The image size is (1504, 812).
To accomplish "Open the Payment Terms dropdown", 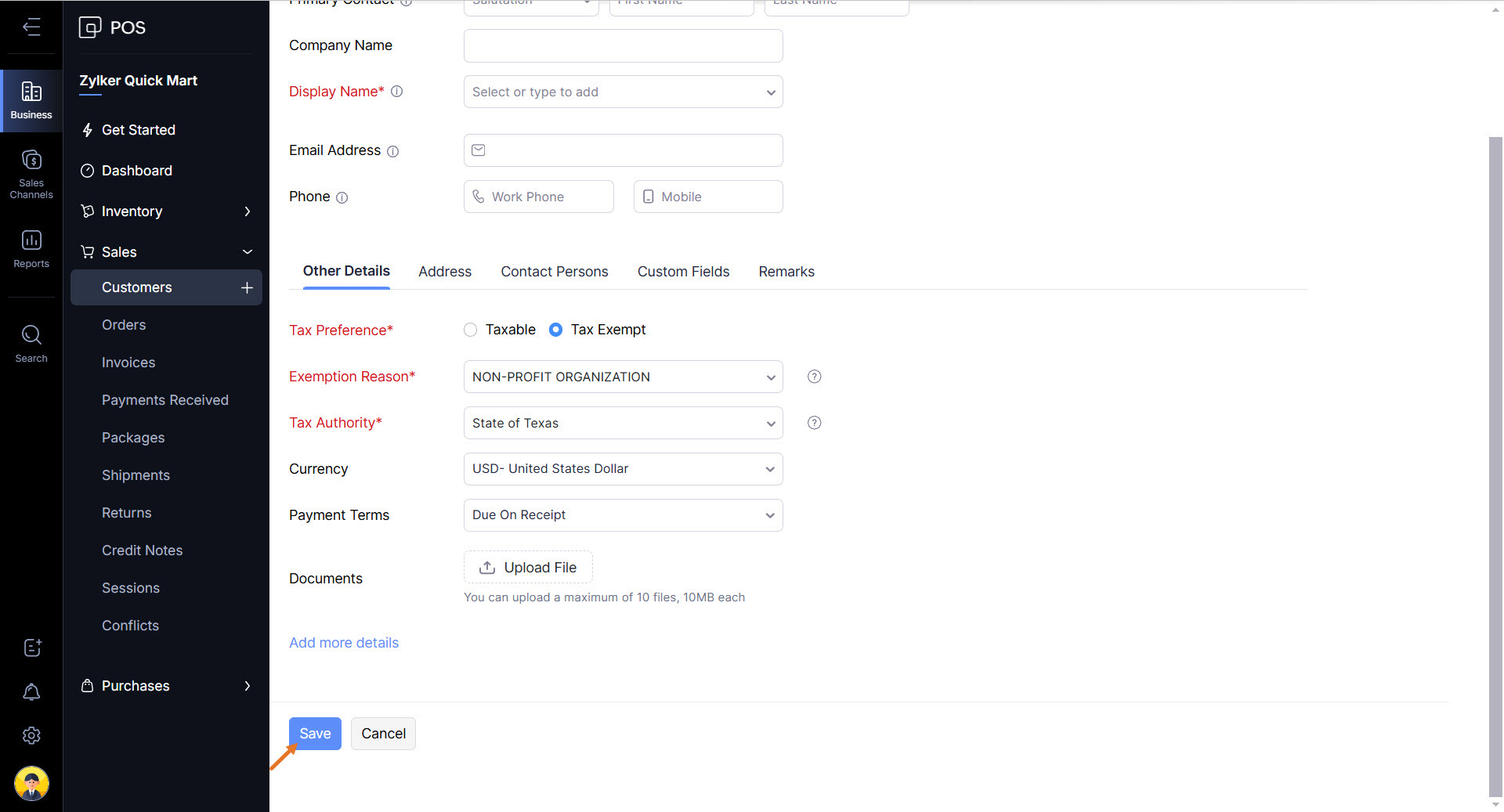I will pos(623,515).
